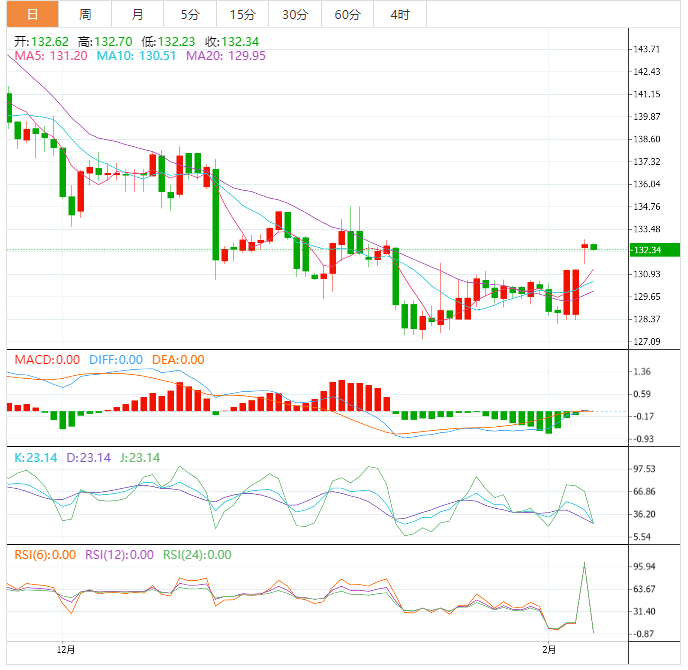Click the 12月 date axis marker
The image size is (688, 670).
pos(67,649)
